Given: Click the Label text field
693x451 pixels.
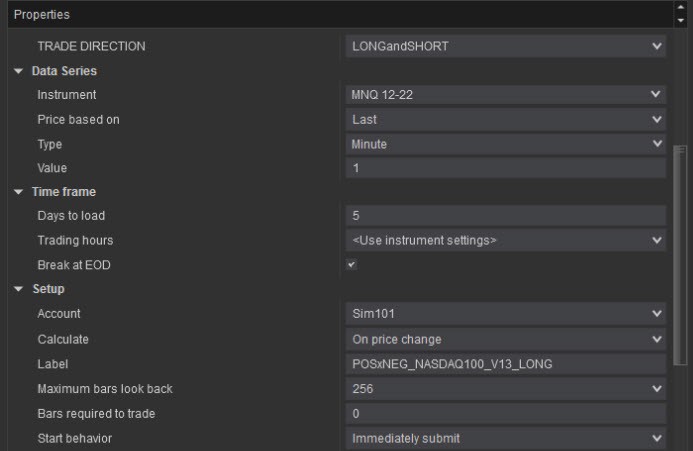Looking at the screenshot, I should click(505, 364).
